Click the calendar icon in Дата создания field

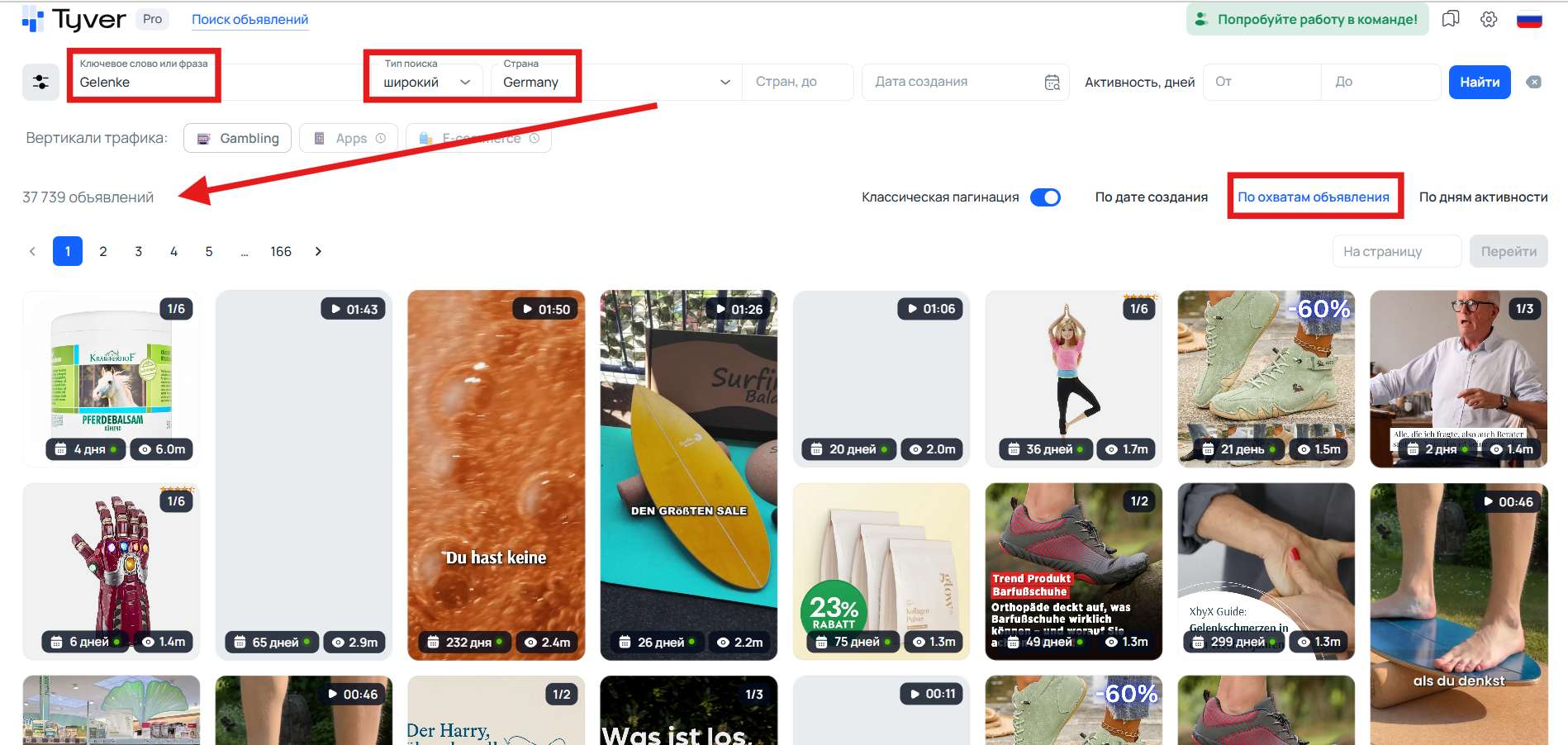pyautogui.click(x=1051, y=82)
